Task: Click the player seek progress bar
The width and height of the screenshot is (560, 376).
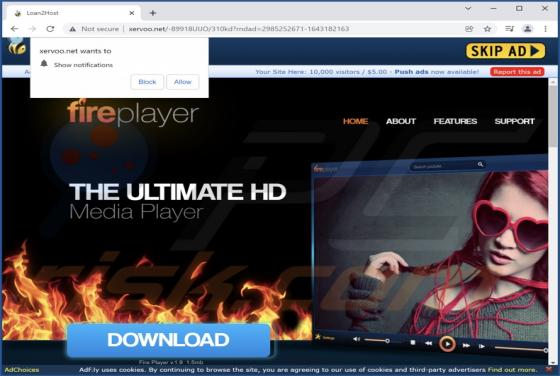Action: [521, 349]
